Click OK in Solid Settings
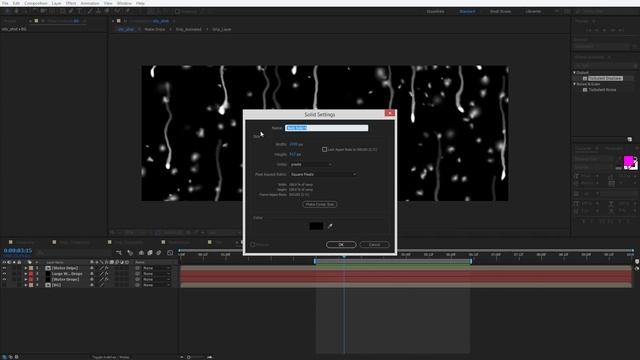The width and height of the screenshot is (640, 360). coord(341,244)
